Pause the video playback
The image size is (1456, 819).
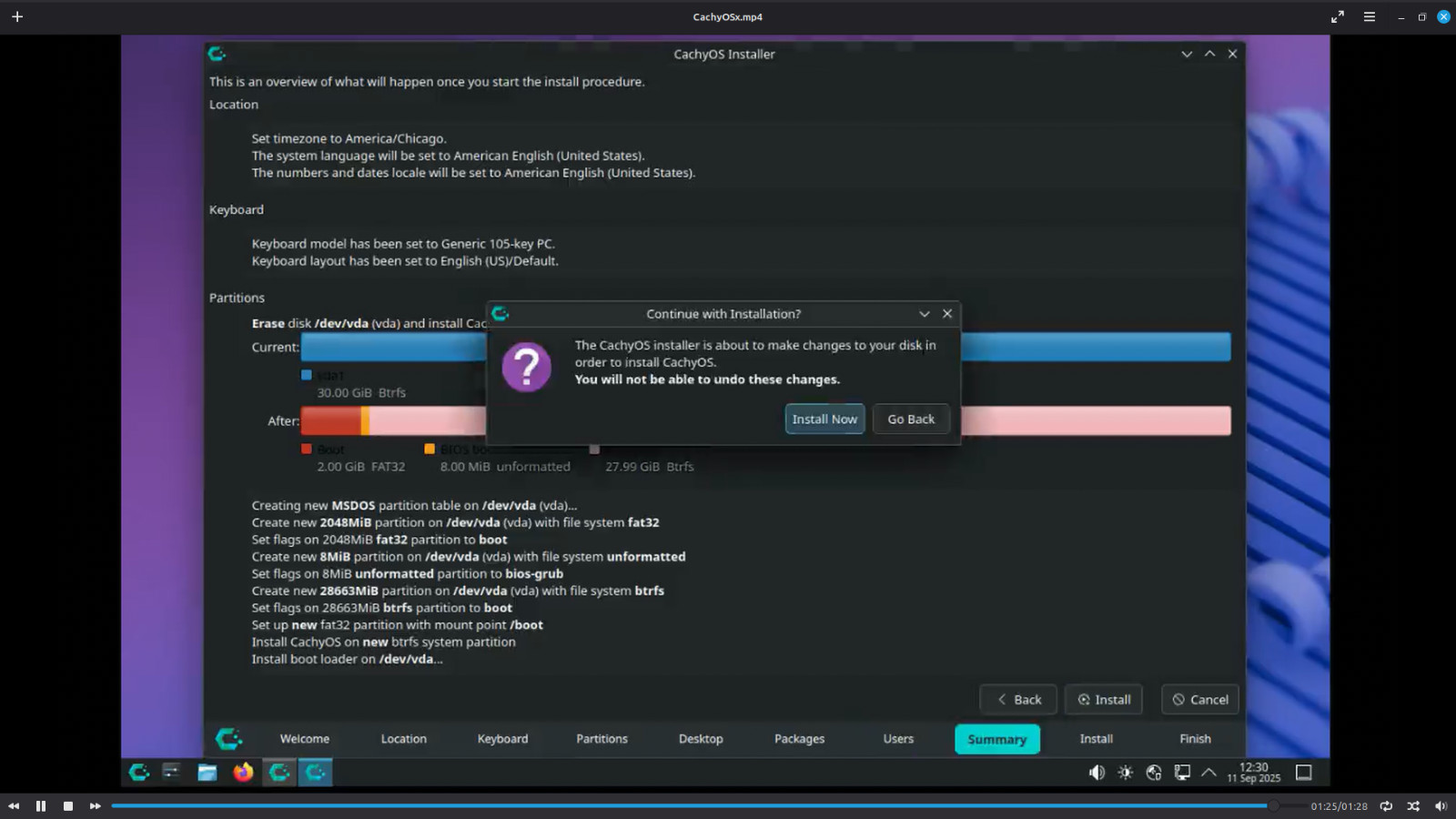click(41, 806)
